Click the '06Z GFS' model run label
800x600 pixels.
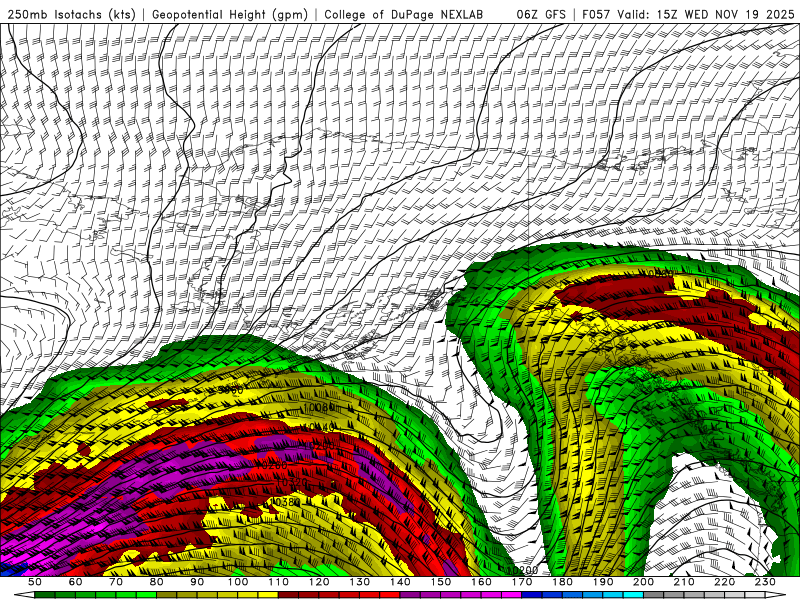tap(541, 14)
